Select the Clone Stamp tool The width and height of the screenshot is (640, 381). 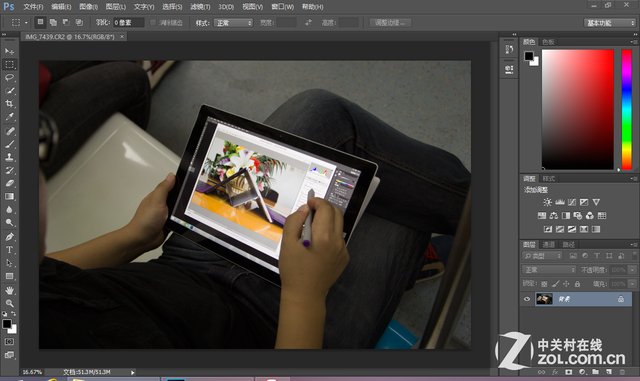9,157
